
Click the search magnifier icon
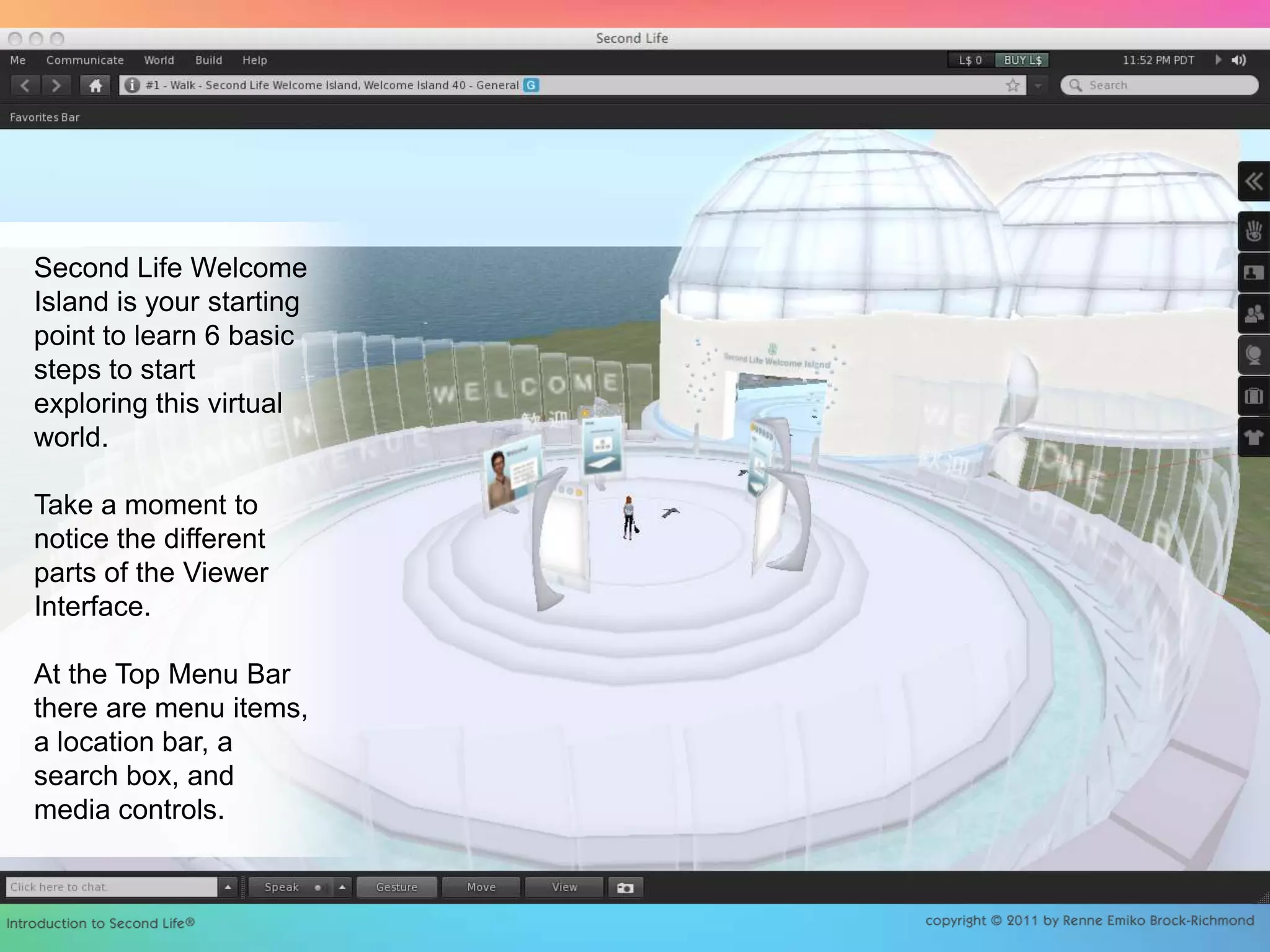(1076, 85)
